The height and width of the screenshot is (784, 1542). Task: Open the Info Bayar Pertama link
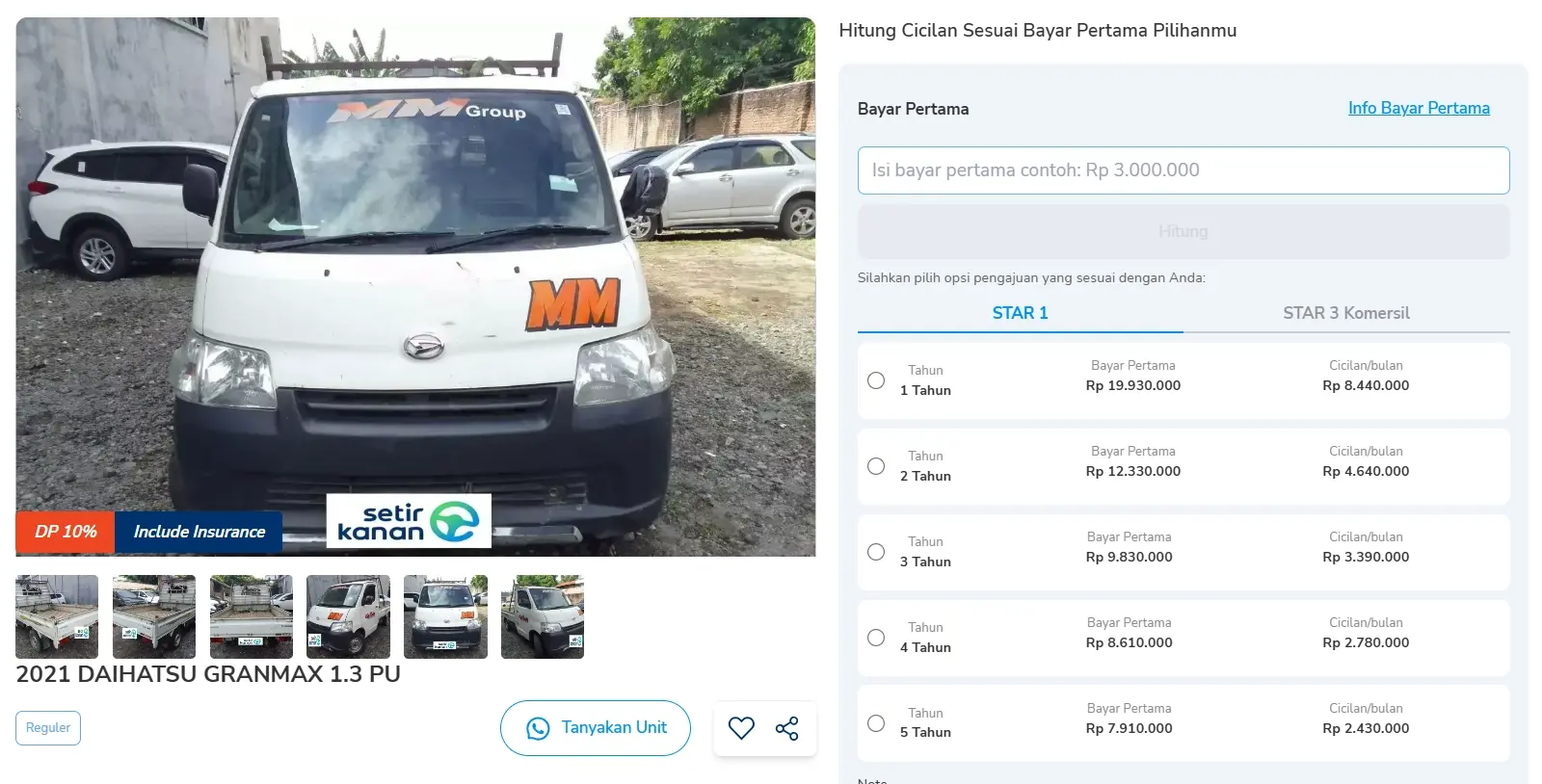pos(1419,108)
